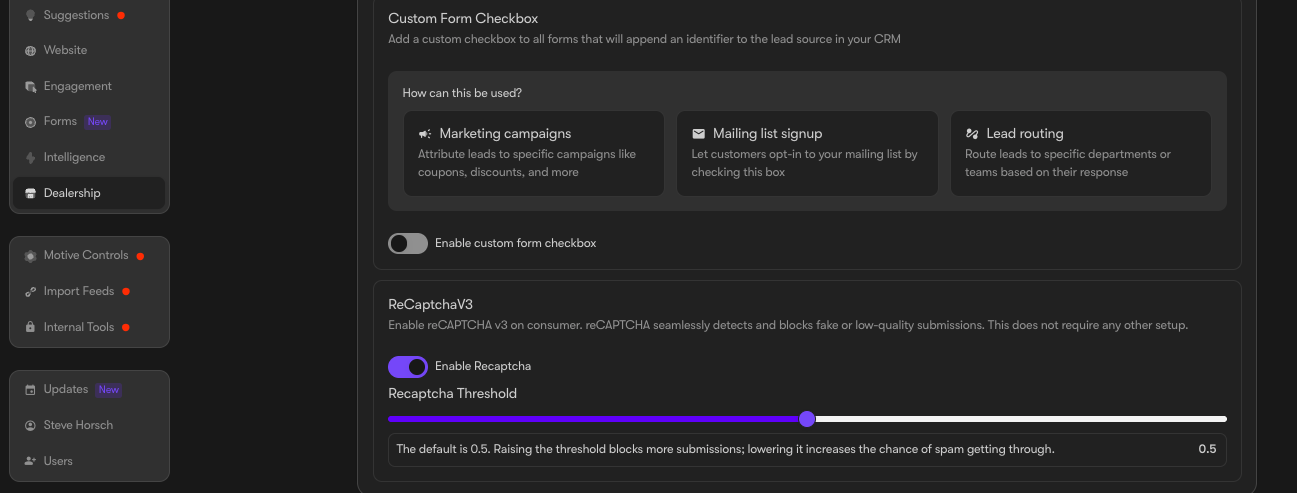Click the Recaptcha Threshold slider handle

(807, 419)
